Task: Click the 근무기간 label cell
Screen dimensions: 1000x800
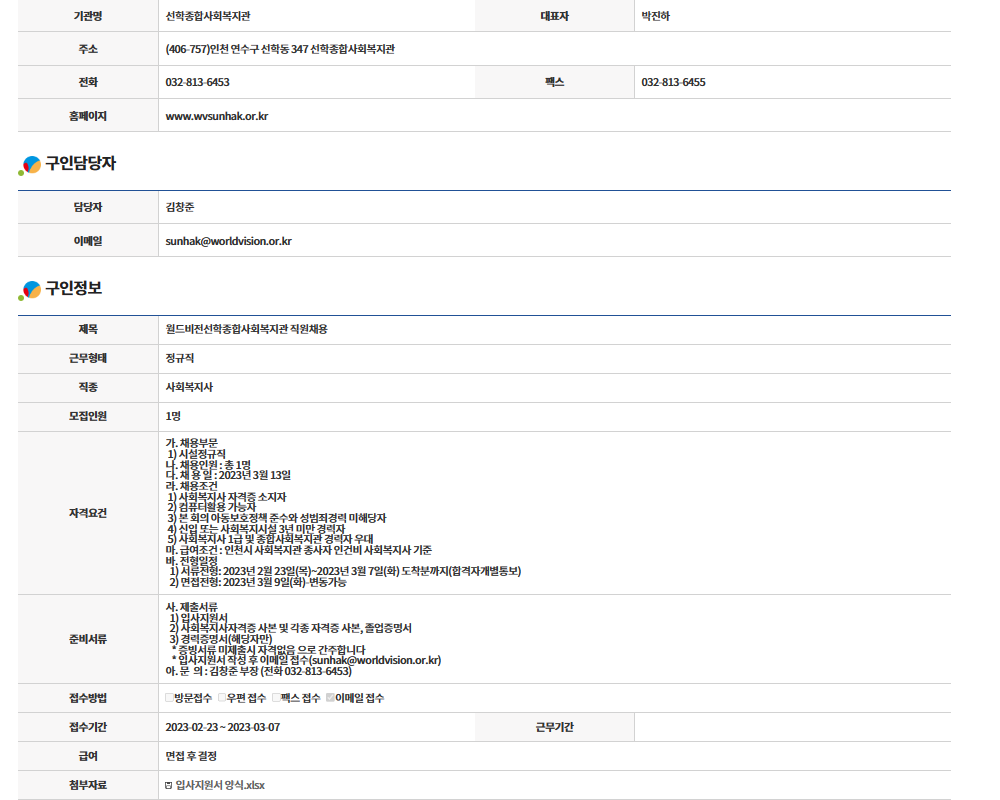Action: point(555,727)
